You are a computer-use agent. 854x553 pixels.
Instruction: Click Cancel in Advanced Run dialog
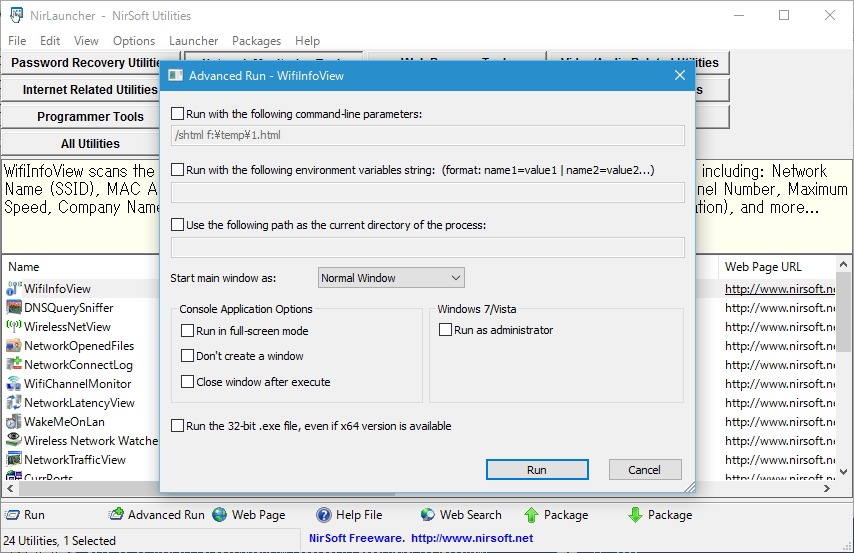pos(645,470)
